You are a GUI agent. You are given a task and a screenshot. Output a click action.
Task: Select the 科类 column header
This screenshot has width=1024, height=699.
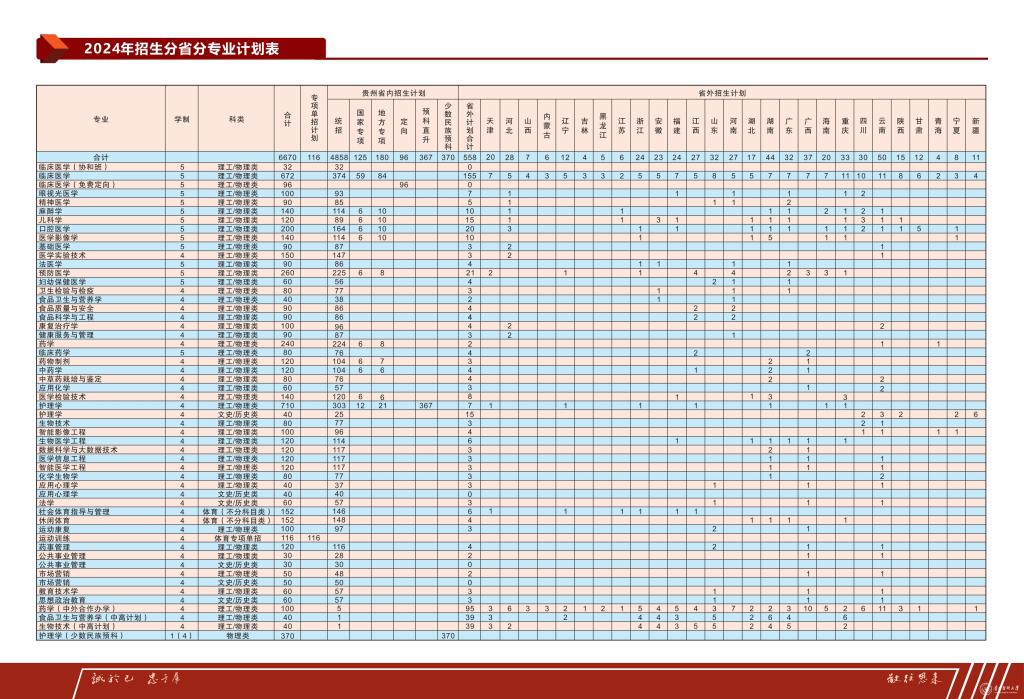click(236, 120)
